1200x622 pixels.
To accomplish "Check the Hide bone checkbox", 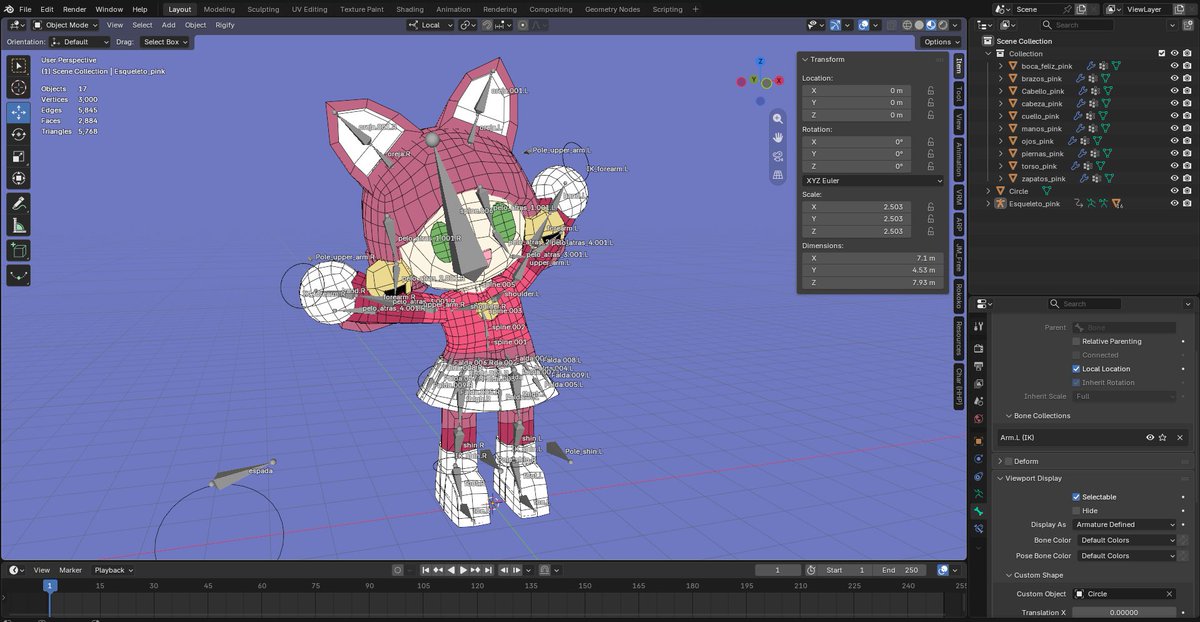I will coord(1076,510).
